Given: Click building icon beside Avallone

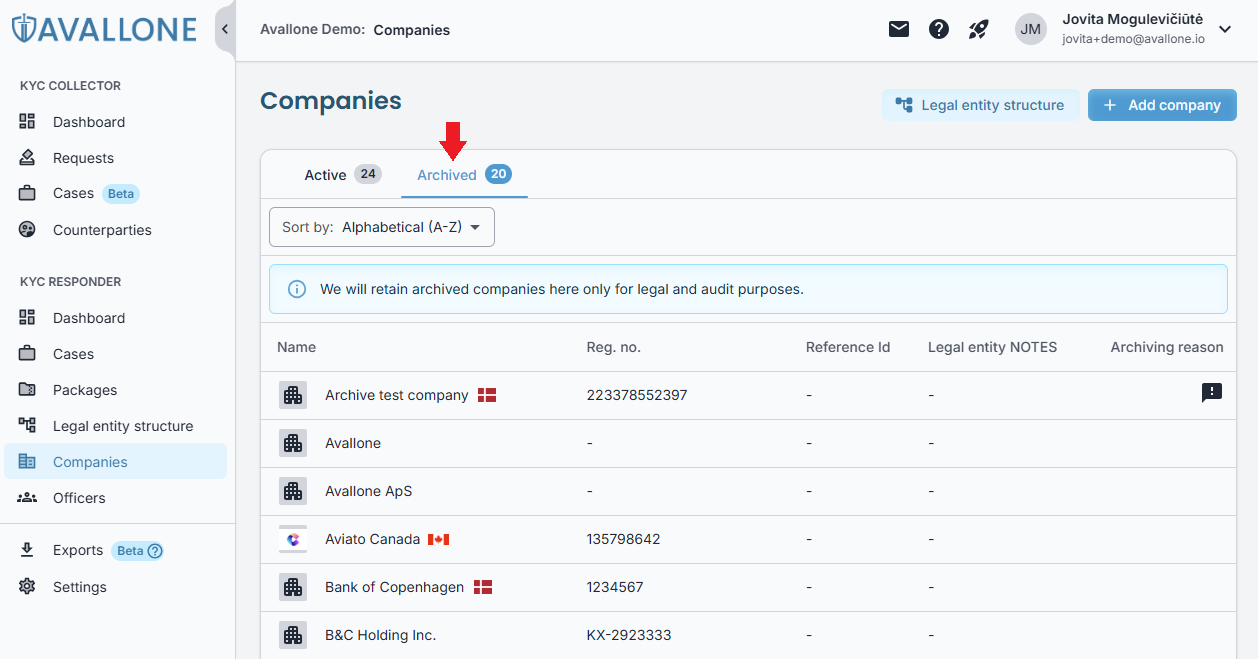Looking at the screenshot, I should coord(293,443).
